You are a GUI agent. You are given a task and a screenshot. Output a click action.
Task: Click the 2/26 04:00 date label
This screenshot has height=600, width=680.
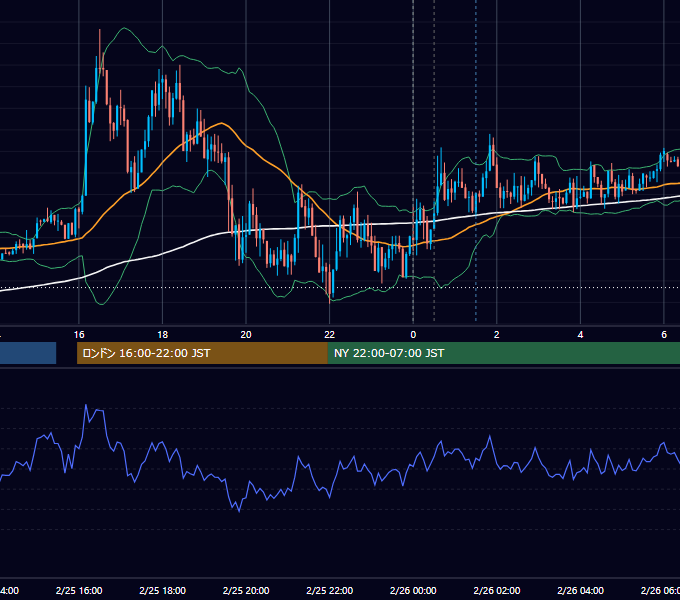pos(580,590)
